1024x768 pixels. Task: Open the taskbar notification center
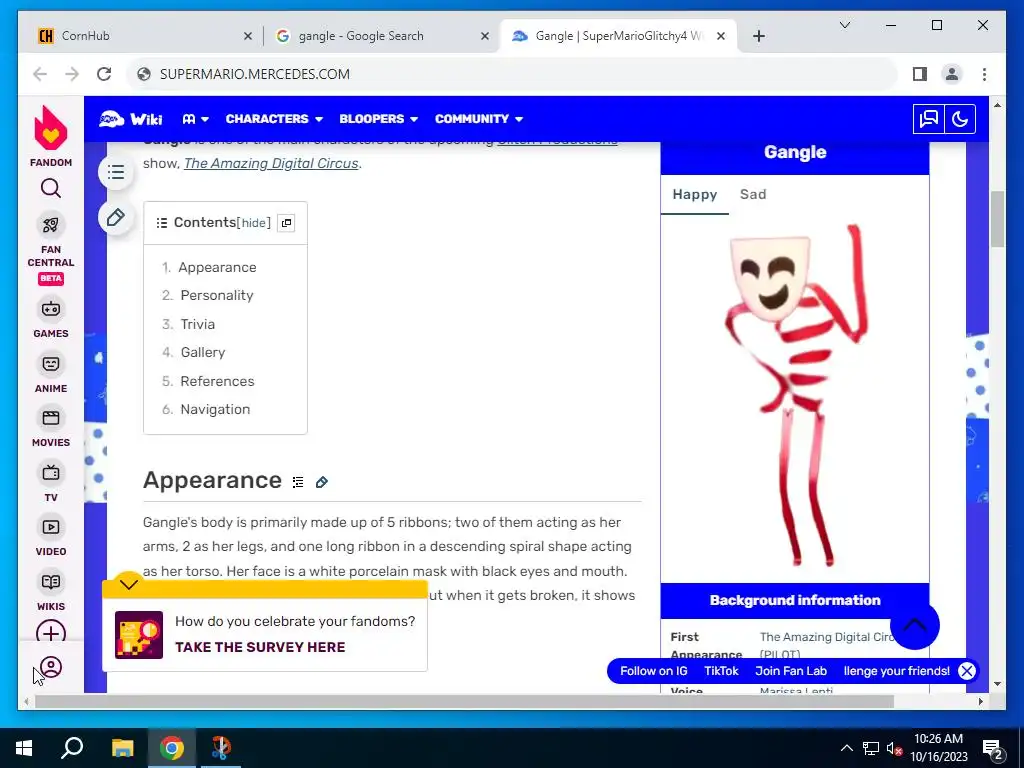coord(993,748)
